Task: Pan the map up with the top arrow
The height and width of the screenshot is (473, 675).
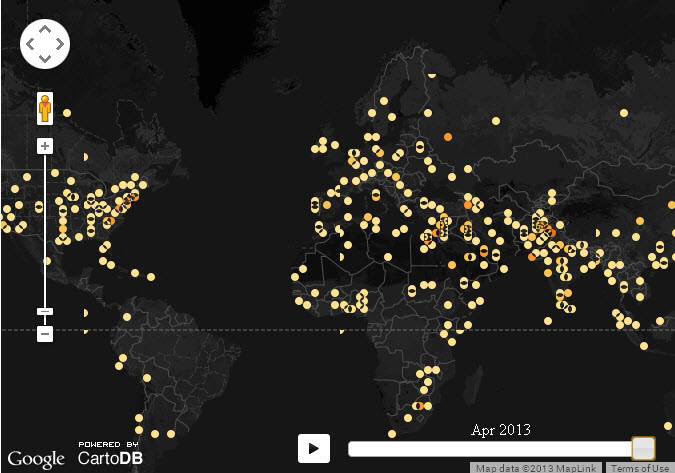Action: pos(45,31)
